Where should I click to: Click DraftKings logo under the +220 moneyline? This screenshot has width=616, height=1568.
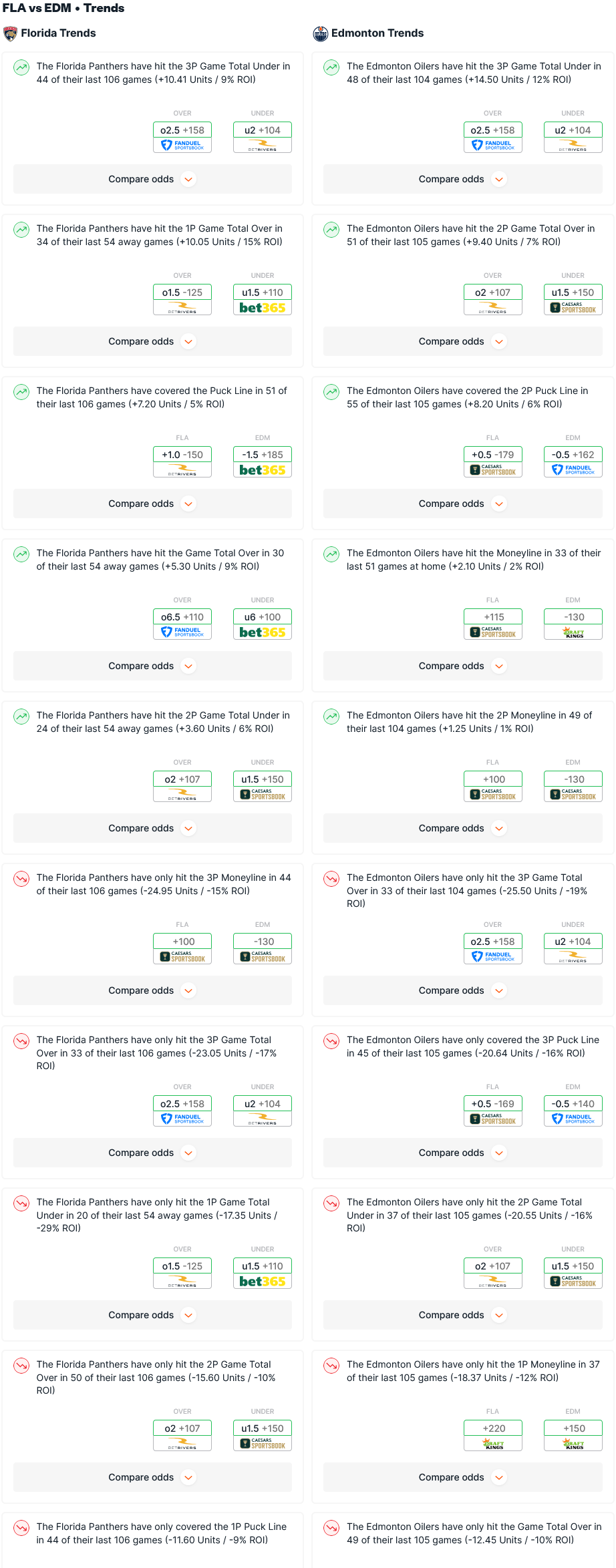point(493,1444)
